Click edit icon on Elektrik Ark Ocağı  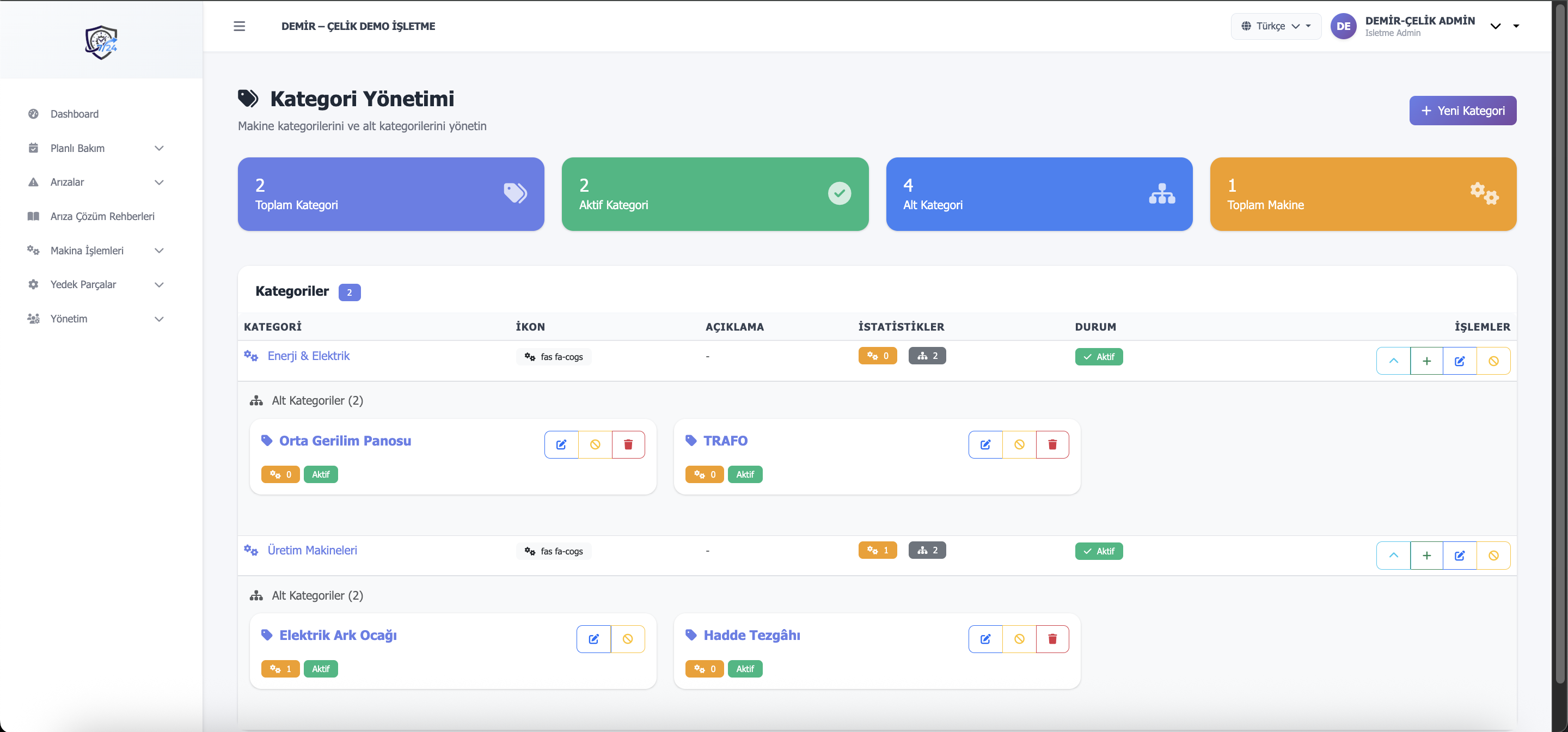pos(593,639)
